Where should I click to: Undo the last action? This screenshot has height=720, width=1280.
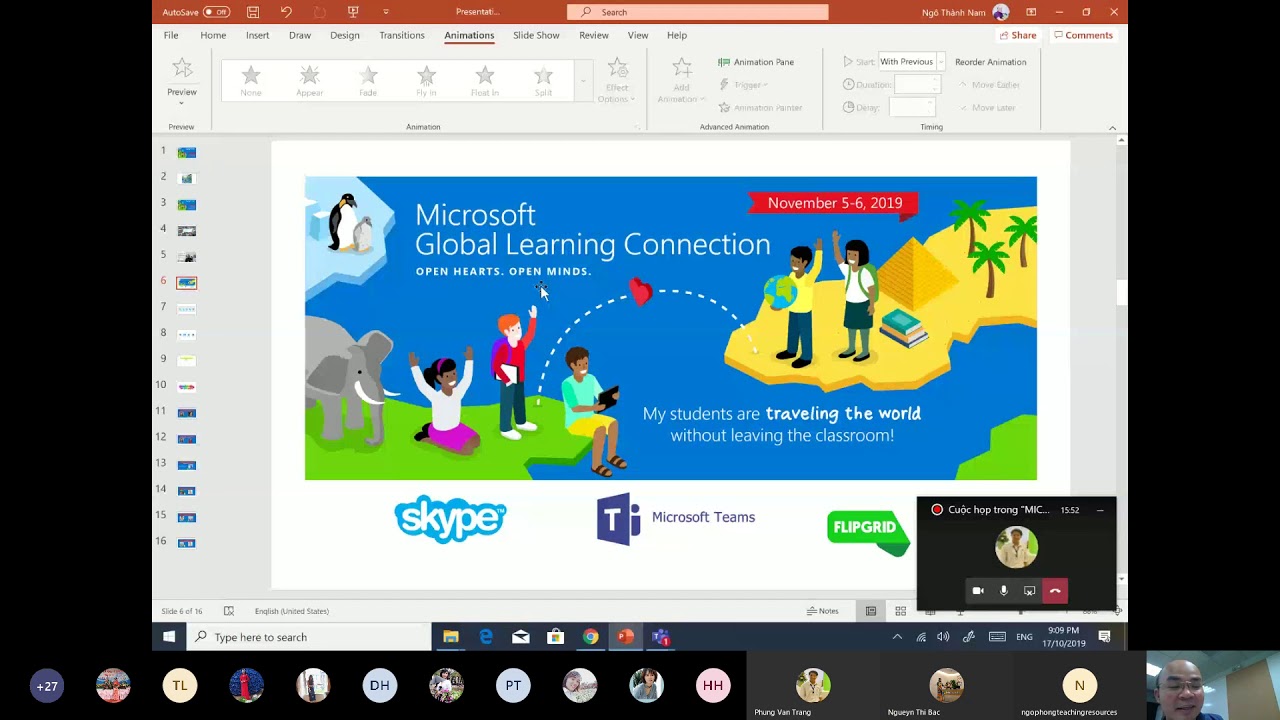tap(286, 12)
